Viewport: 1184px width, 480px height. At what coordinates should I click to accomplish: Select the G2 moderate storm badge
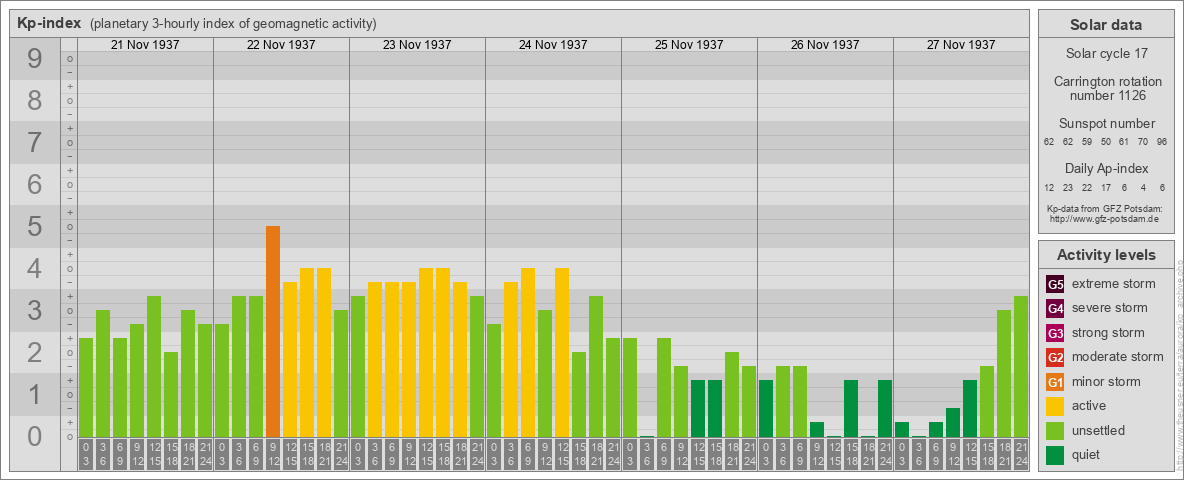point(1055,357)
